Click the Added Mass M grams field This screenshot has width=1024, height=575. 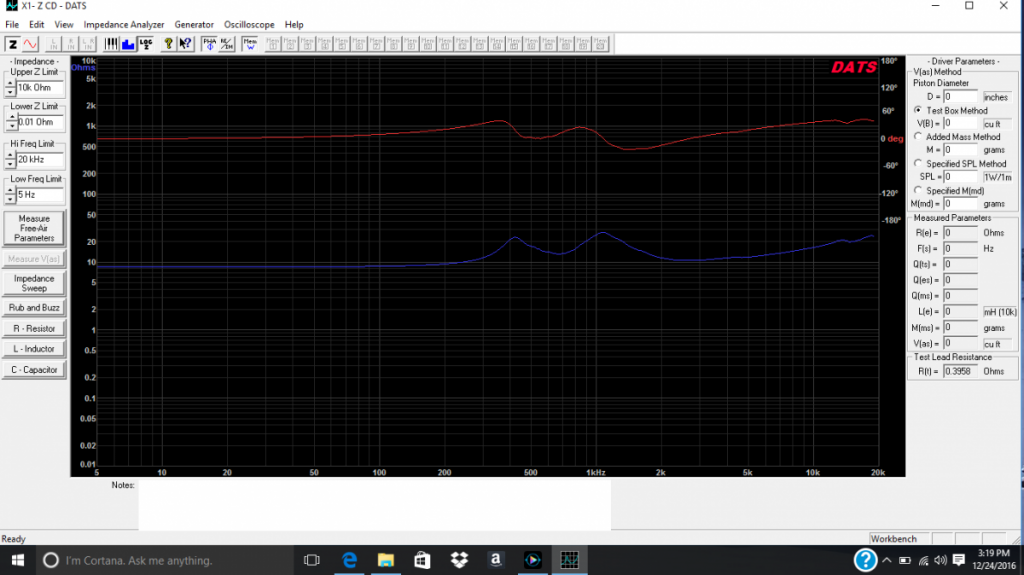(960, 150)
